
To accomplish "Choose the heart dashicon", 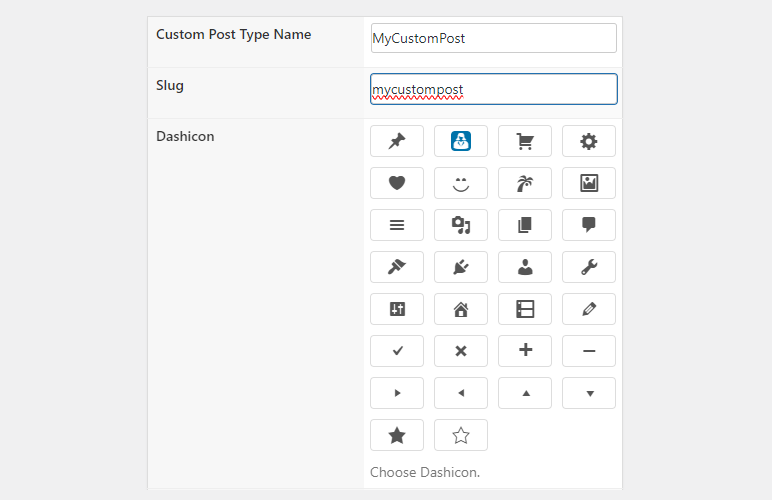I will [397, 183].
